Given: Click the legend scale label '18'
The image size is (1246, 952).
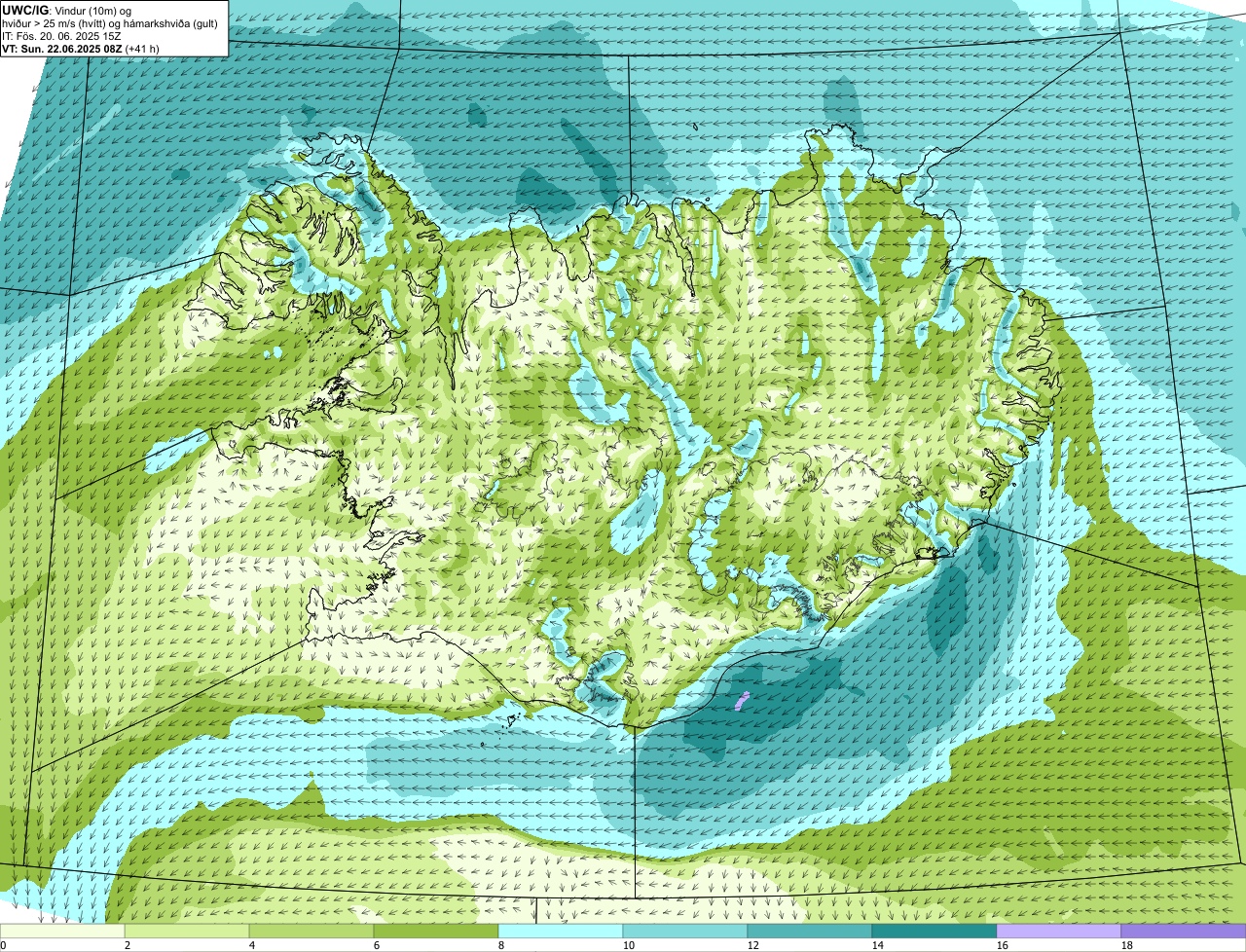Looking at the screenshot, I should pos(1127,945).
